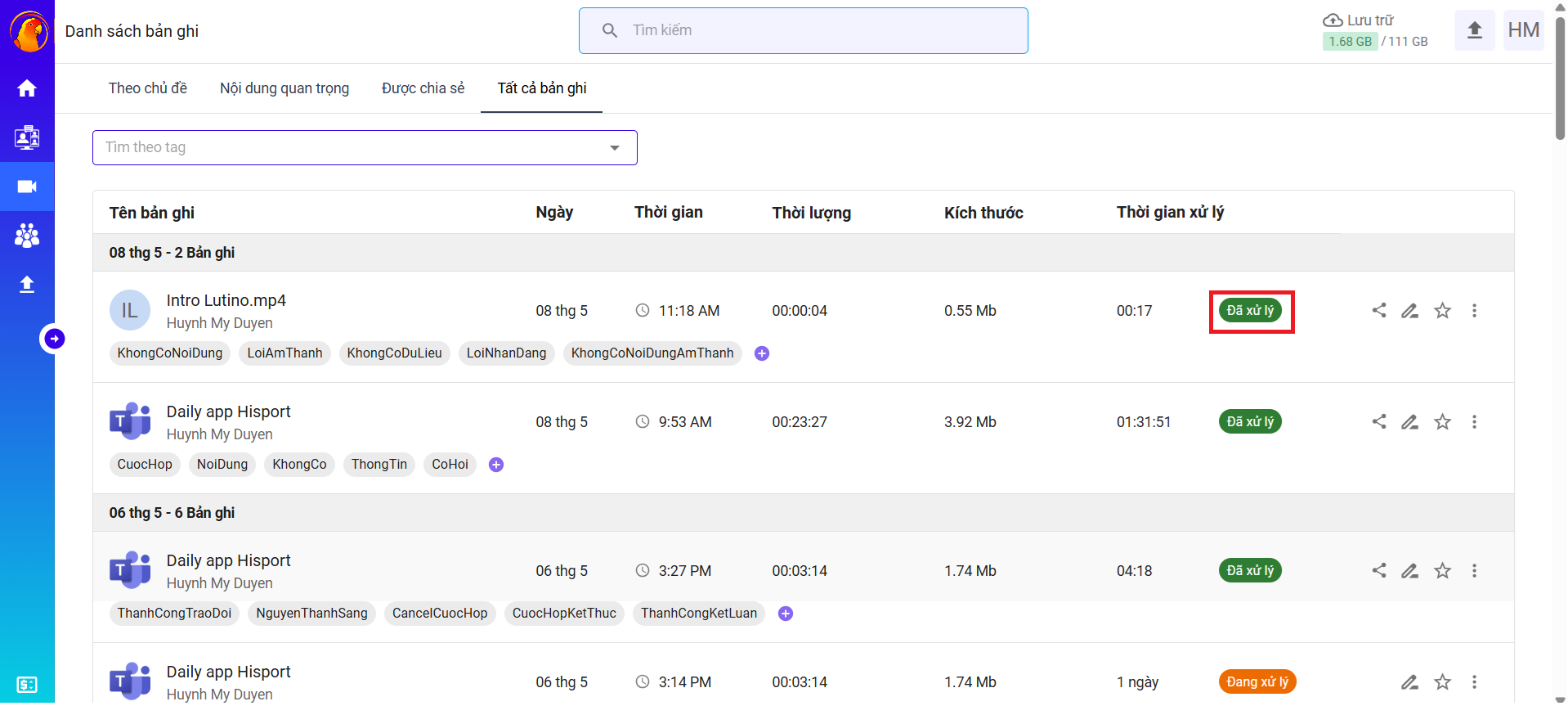Switch to Theo chủ đề tab
Screen dimensions: 1568x706
(148, 88)
